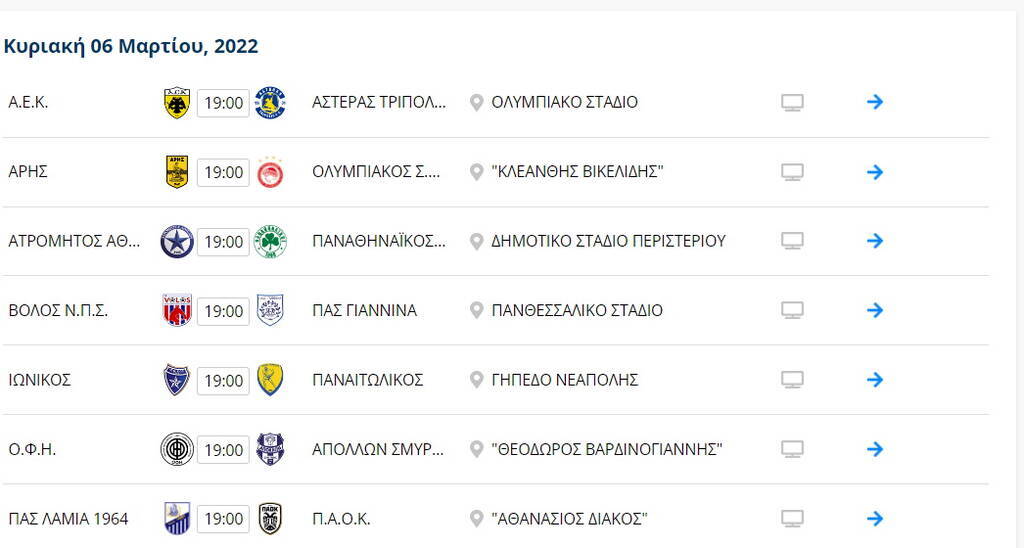This screenshot has height=548, width=1024.
Task: Click the Κυριακή 06 Μαρτίου, 2022 date heading
Action: (x=131, y=46)
